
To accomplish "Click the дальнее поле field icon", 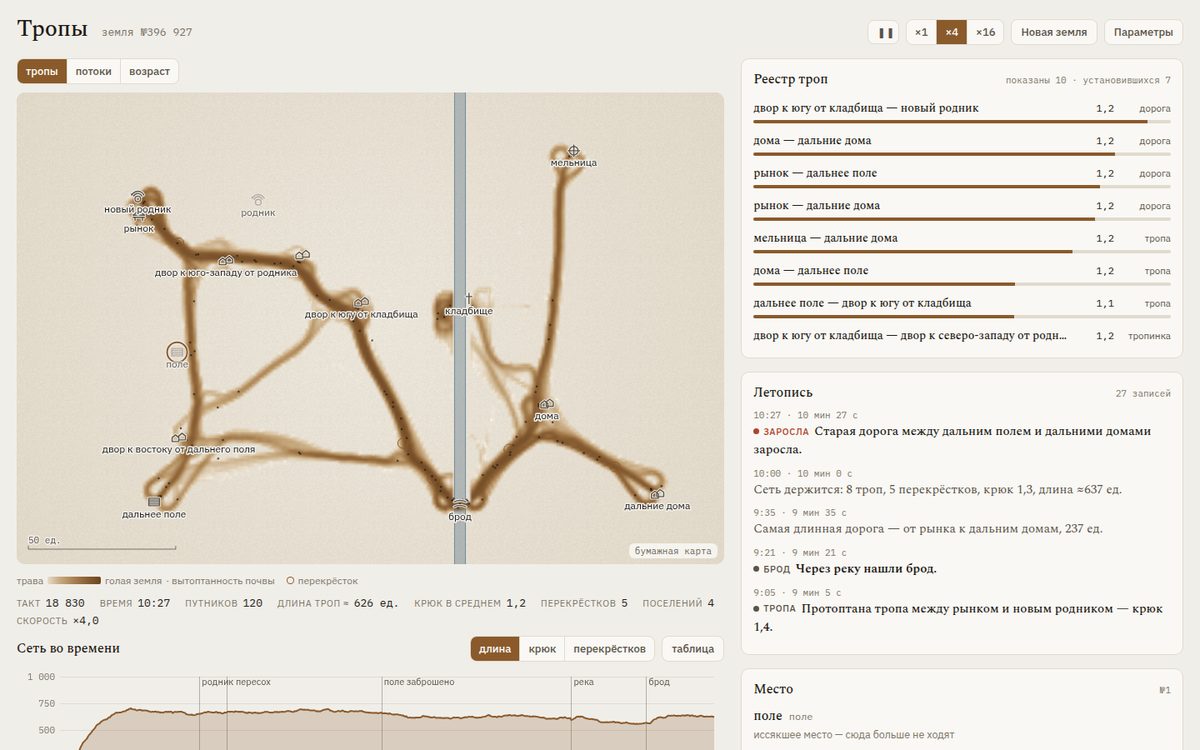I will pyautogui.click(x=154, y=502).
